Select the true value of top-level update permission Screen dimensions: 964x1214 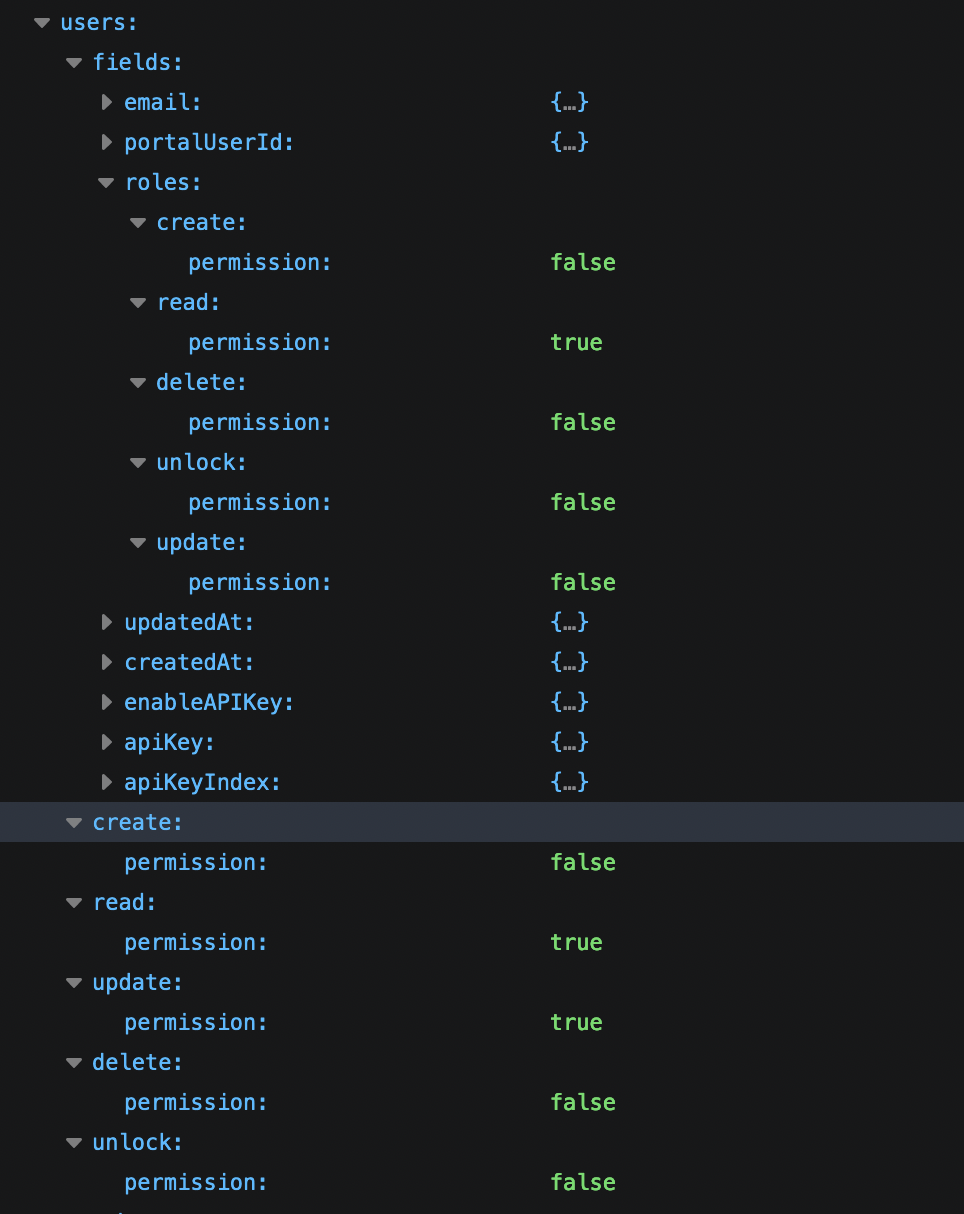click(576, 1022)
